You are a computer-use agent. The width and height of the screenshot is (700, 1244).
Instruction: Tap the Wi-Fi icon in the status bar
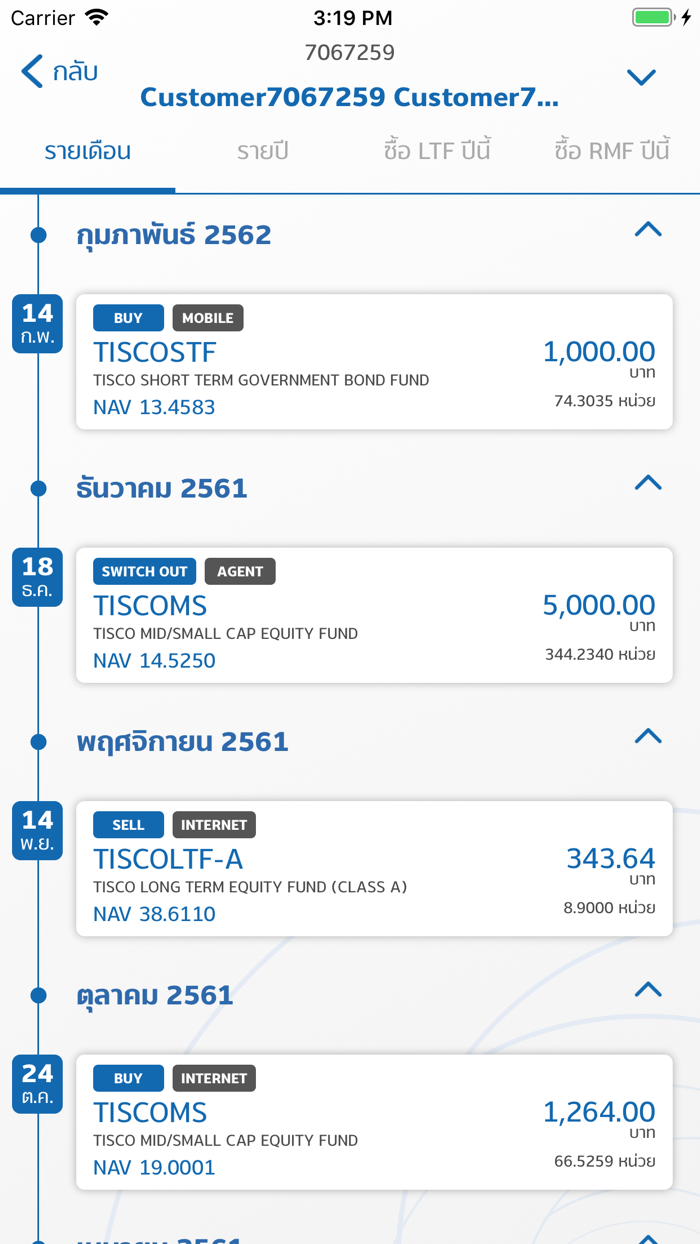(95, 17)
